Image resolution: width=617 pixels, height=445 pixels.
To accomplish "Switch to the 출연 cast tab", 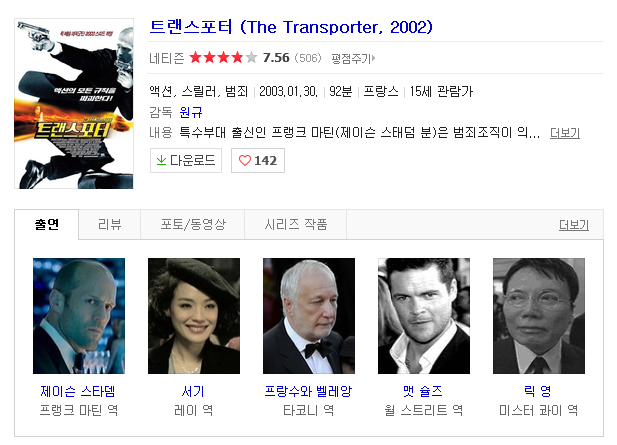I will pyautogui.click(x=46, y=224).
